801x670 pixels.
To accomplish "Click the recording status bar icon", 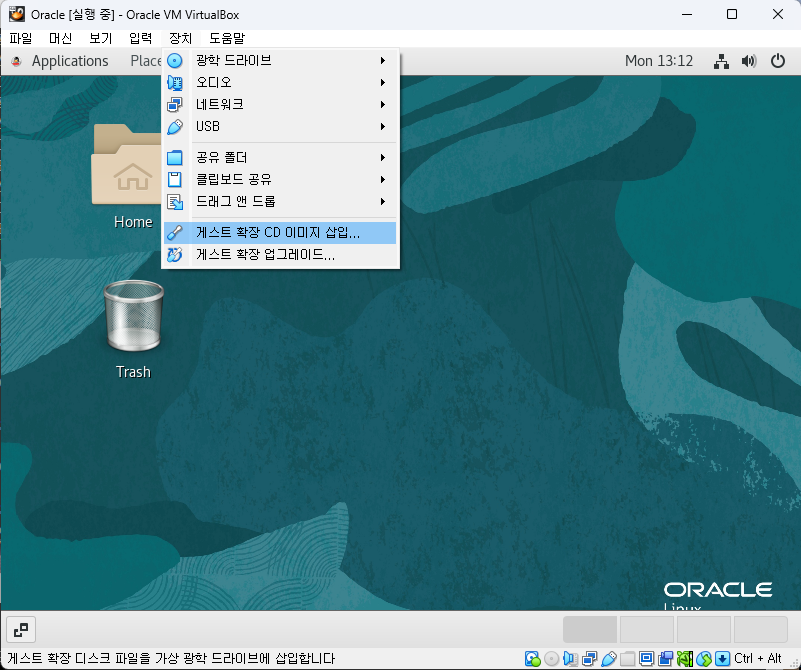I will tap(666, 659).
